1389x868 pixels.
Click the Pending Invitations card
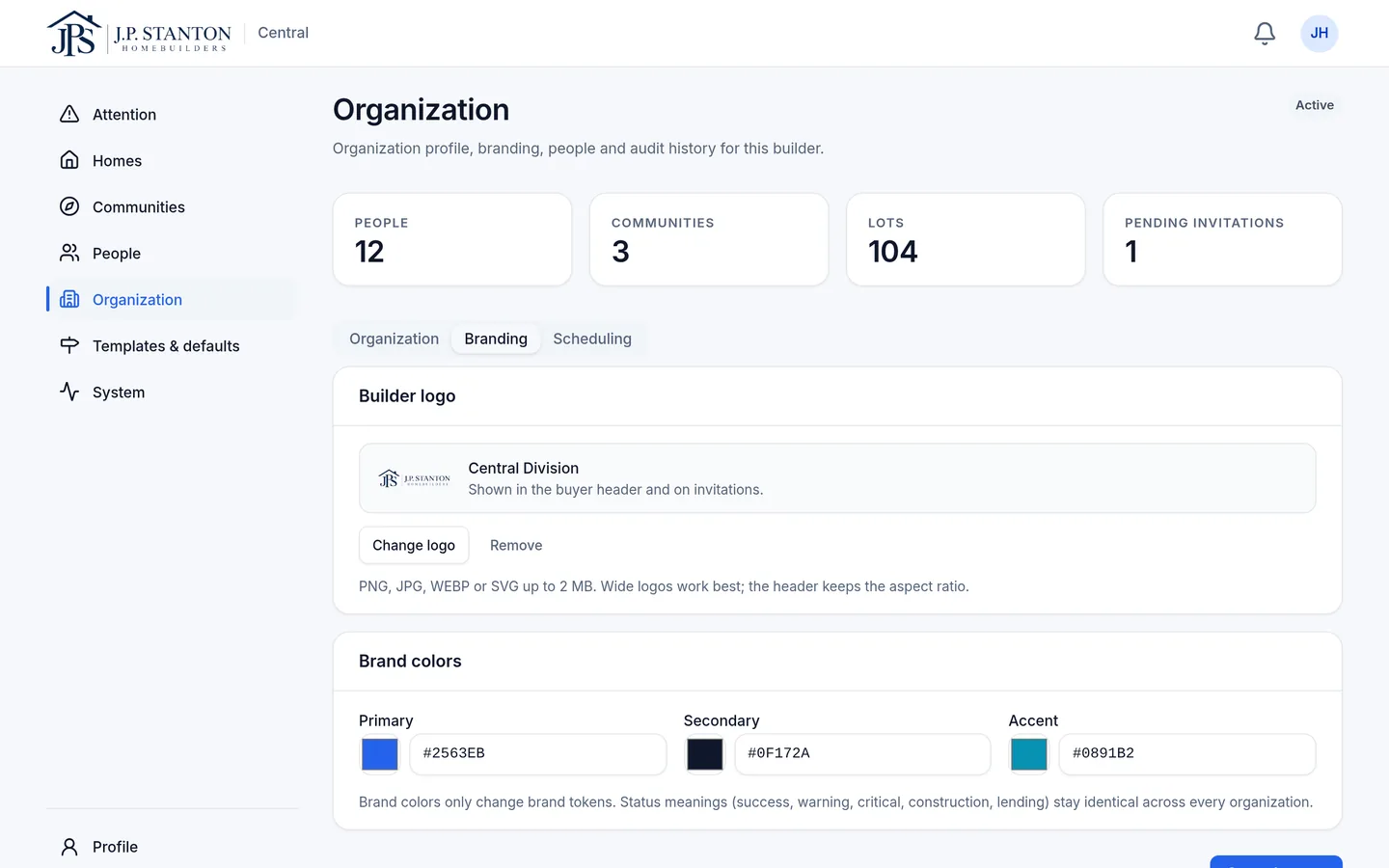click(1222, 239)
